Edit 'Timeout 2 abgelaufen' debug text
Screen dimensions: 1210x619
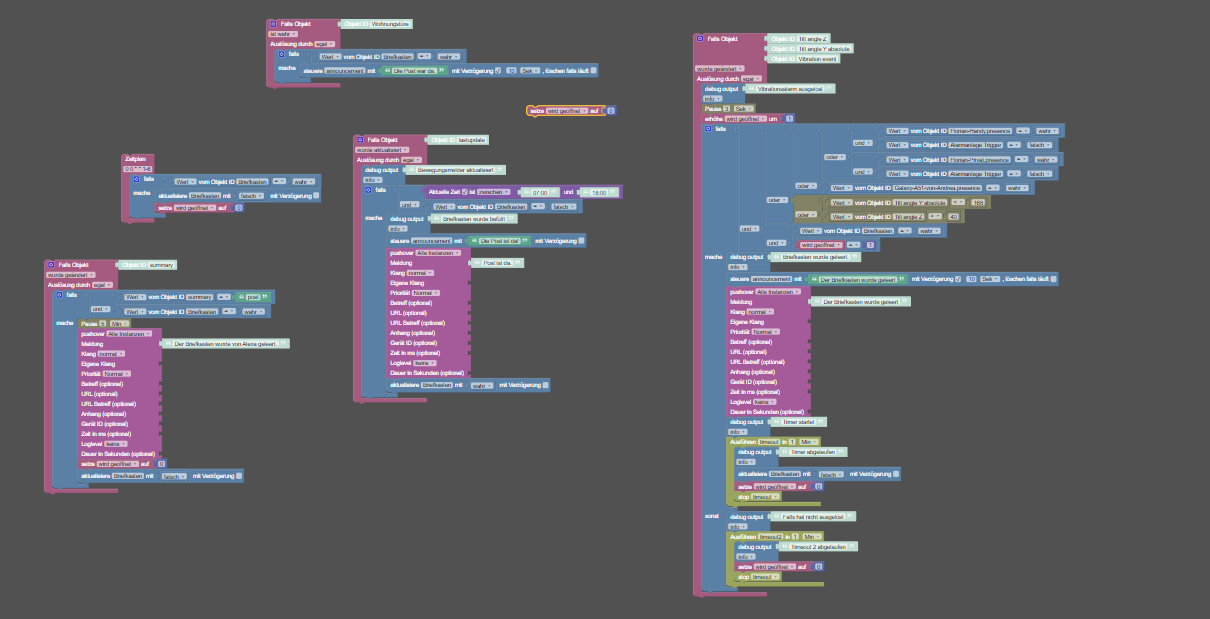click(817, 547)
